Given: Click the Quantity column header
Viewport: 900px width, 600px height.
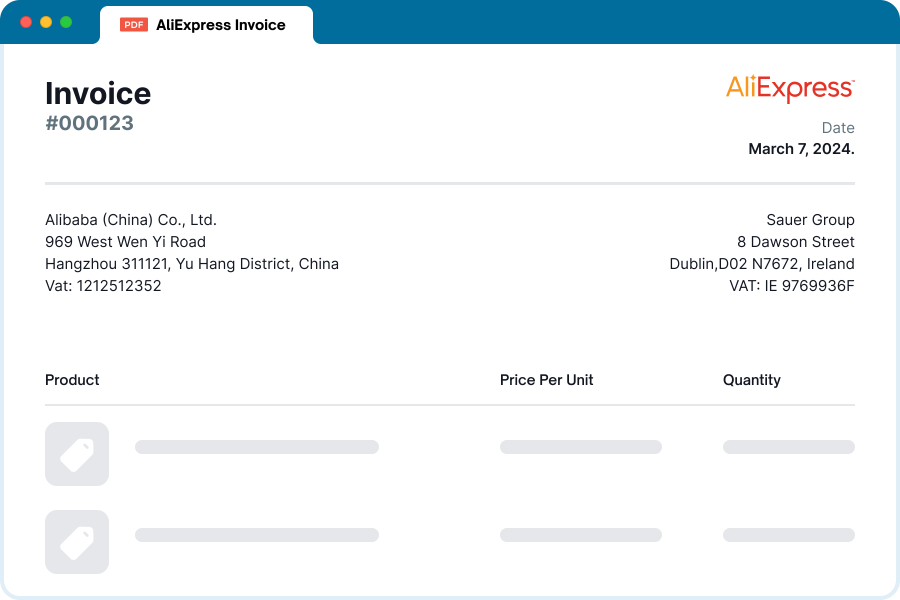Looking at the screenshot, I should [752, 380].
